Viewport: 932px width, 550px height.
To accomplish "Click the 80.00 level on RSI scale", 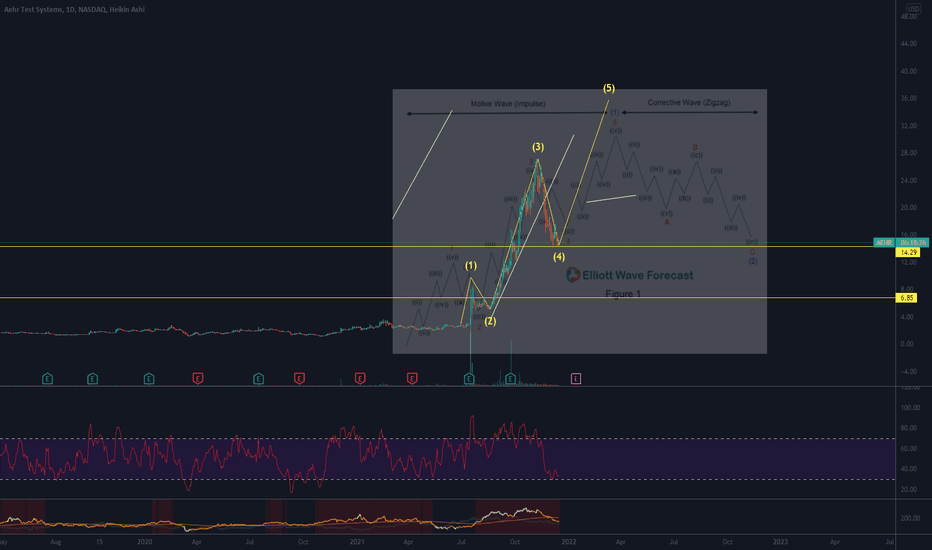I will point(910,428).
